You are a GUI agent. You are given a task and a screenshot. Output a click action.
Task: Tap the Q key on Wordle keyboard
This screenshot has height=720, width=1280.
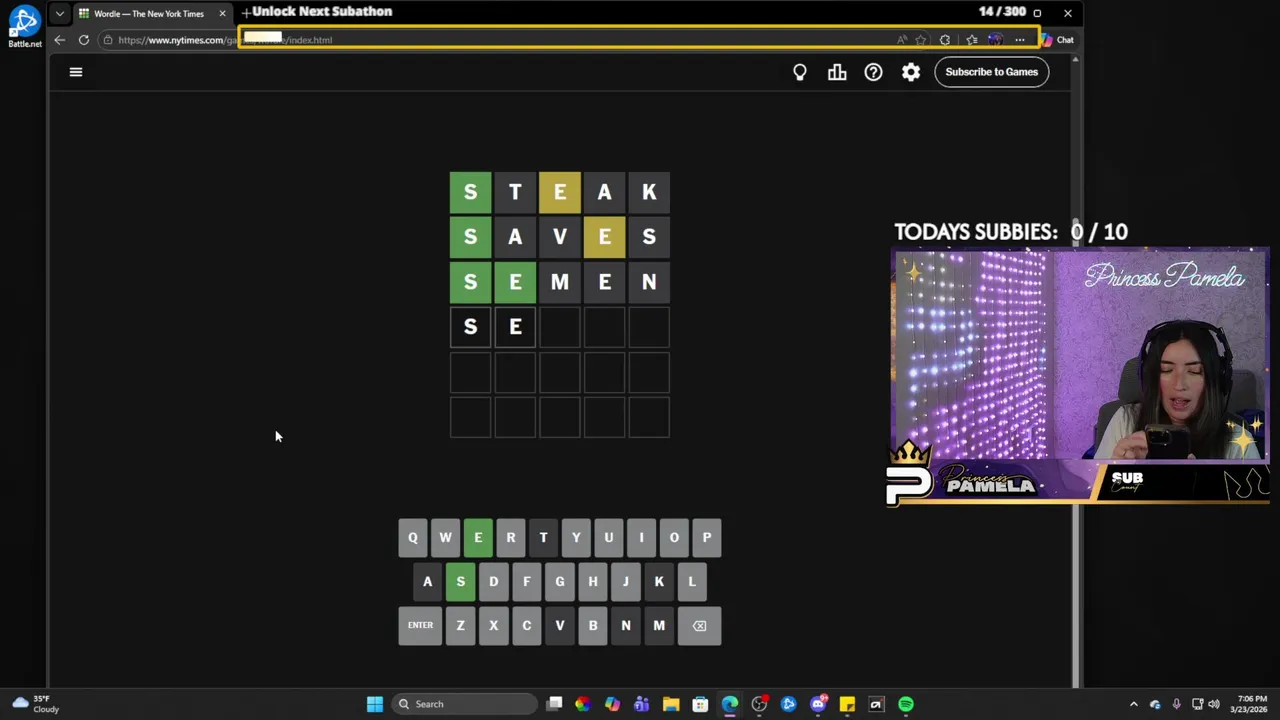[413, 538]
